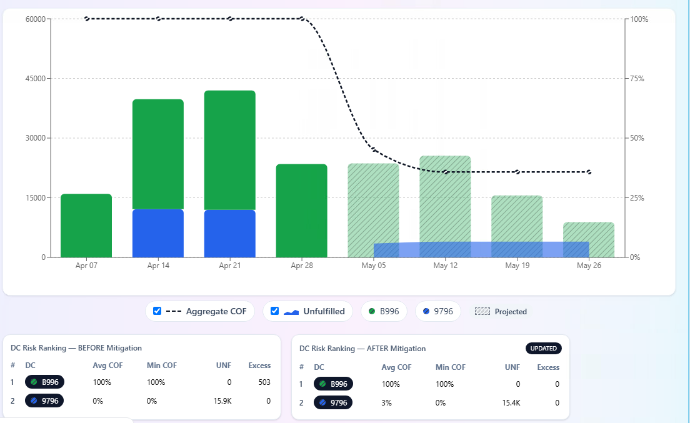Image resolution: width=690 pixels, height=423 pixels.
Task: Click the Apr 28 green bar
Action: [301, 210]
